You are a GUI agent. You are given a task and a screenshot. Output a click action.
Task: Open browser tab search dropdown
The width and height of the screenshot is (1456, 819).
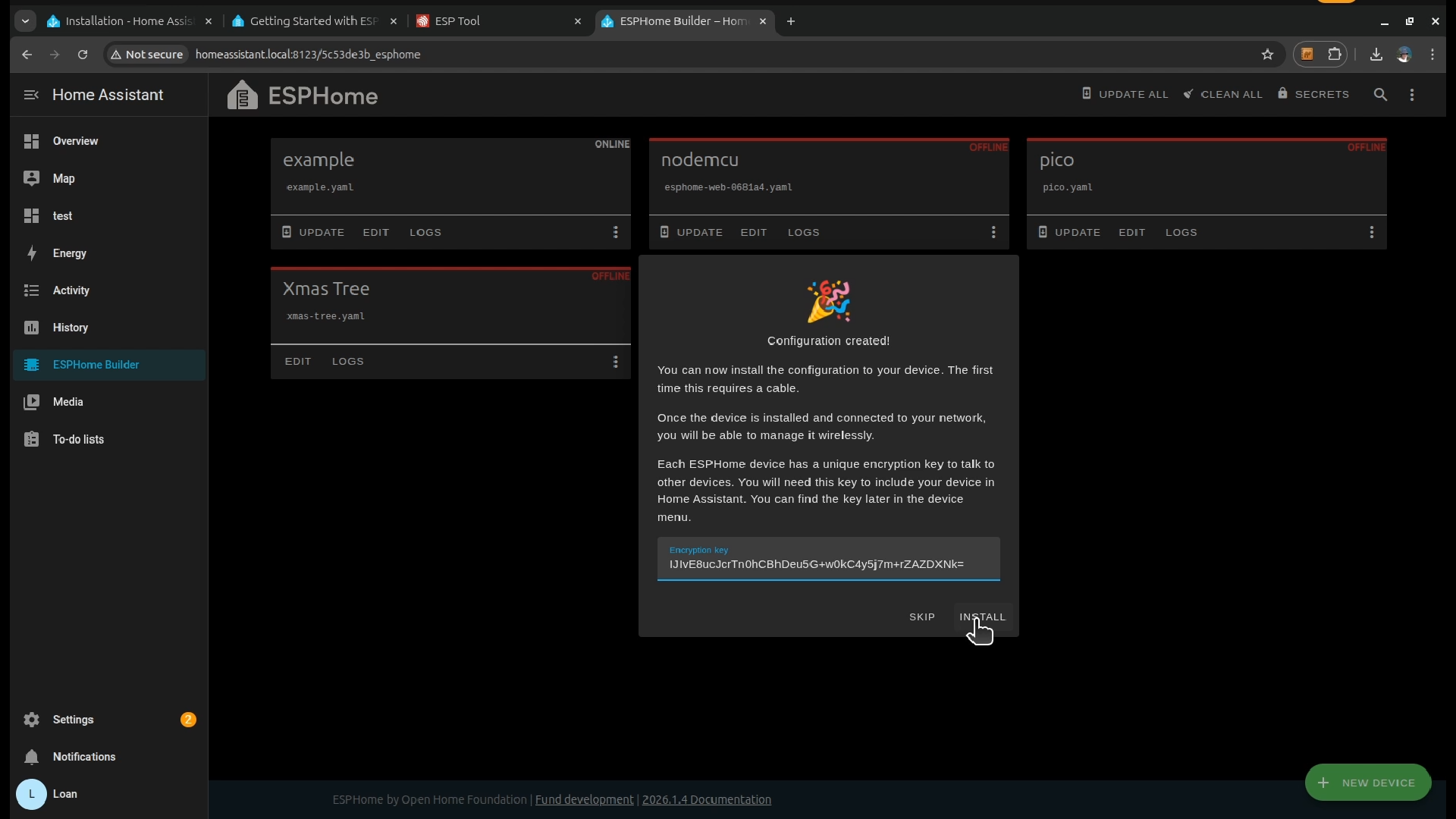(25, 21)
